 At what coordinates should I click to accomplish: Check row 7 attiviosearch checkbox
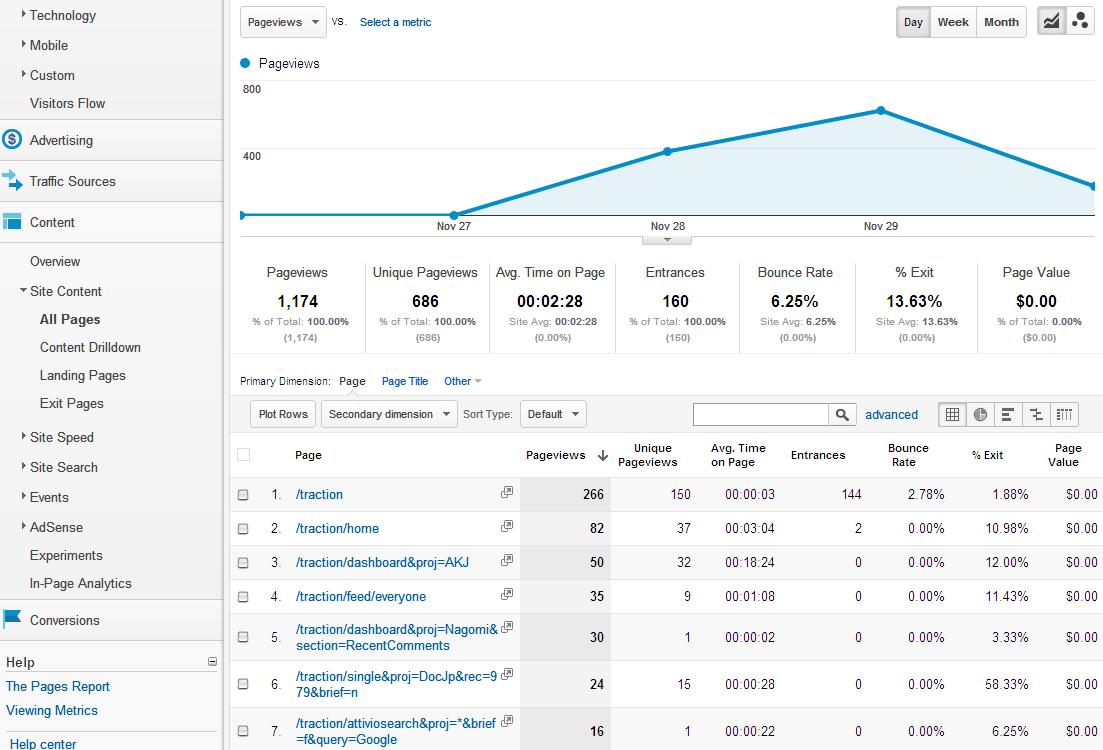[243, 731]
